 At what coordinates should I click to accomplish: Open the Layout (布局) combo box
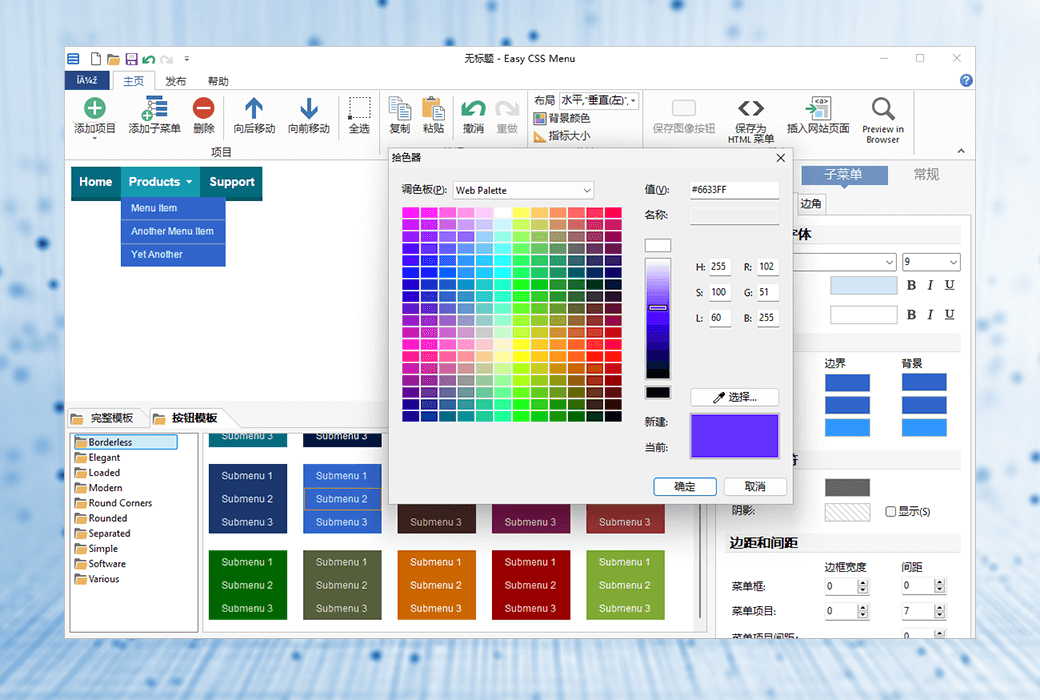point(599,100)
